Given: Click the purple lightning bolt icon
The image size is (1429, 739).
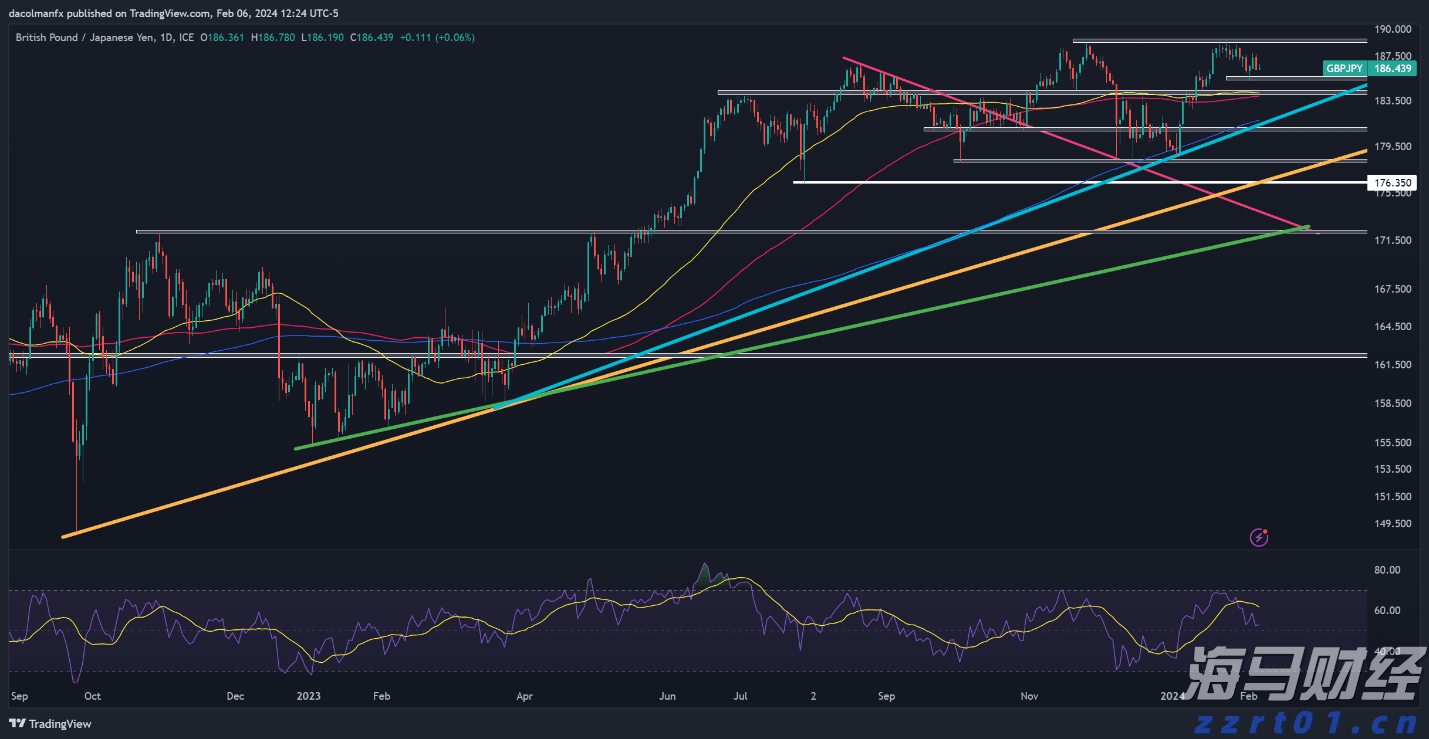Looking at the screenshot, I should click(x=1258, y=538).
